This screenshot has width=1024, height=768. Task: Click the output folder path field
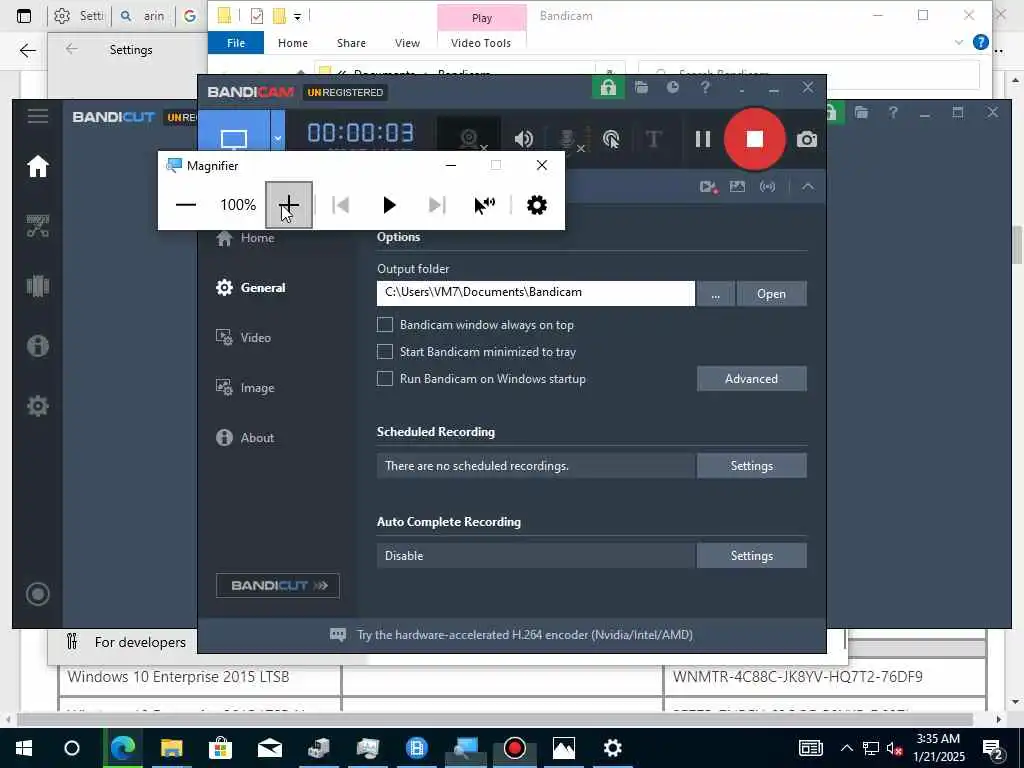point(536,293)
